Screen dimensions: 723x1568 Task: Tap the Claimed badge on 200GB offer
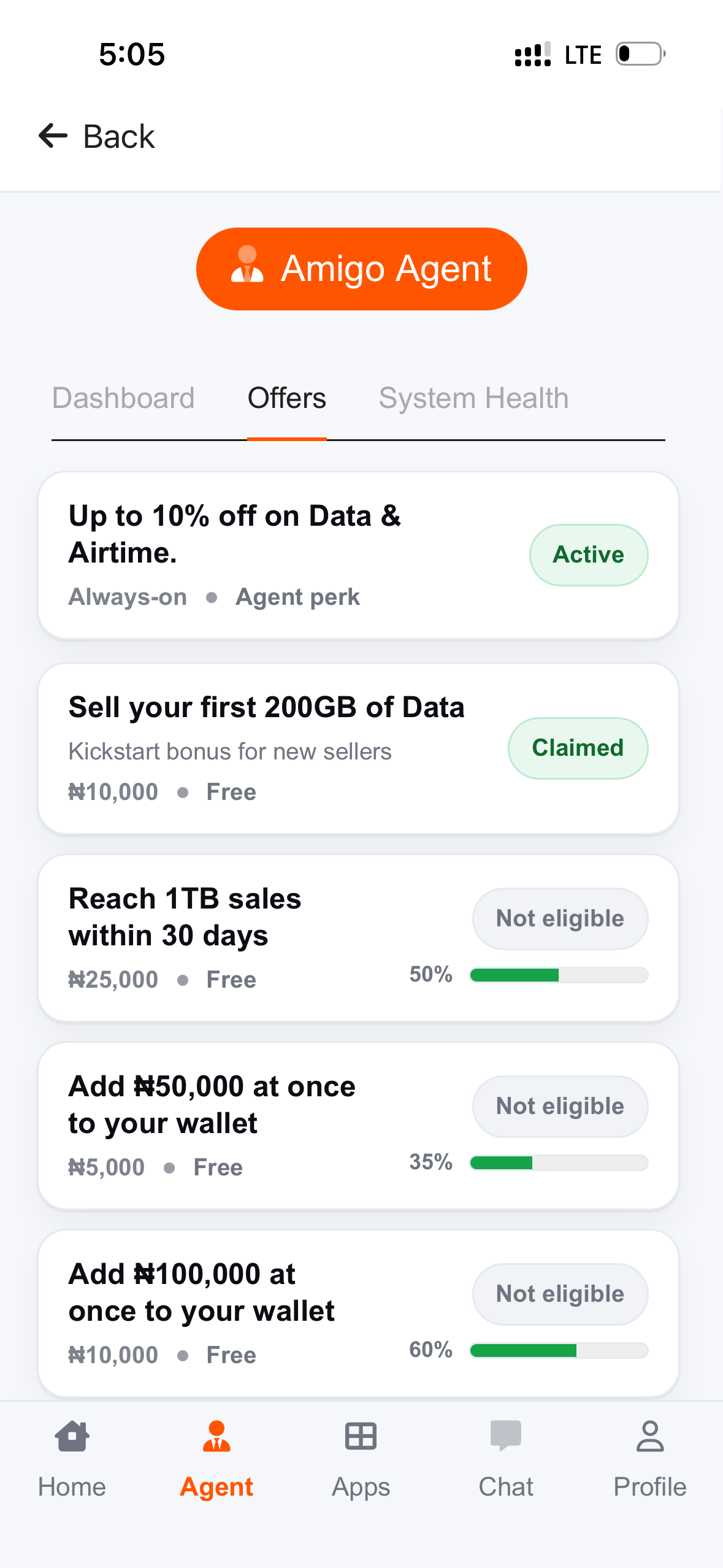click(x=578, y=748)
